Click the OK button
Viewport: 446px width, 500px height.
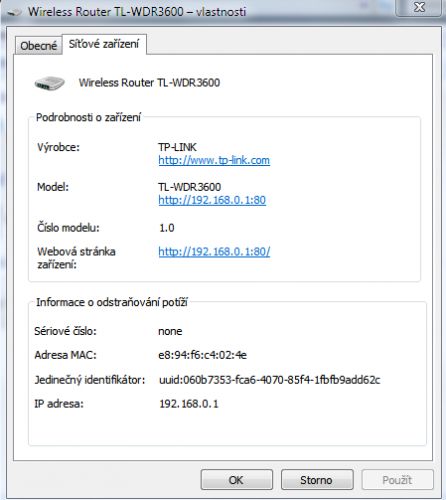[x=237, y=480]
